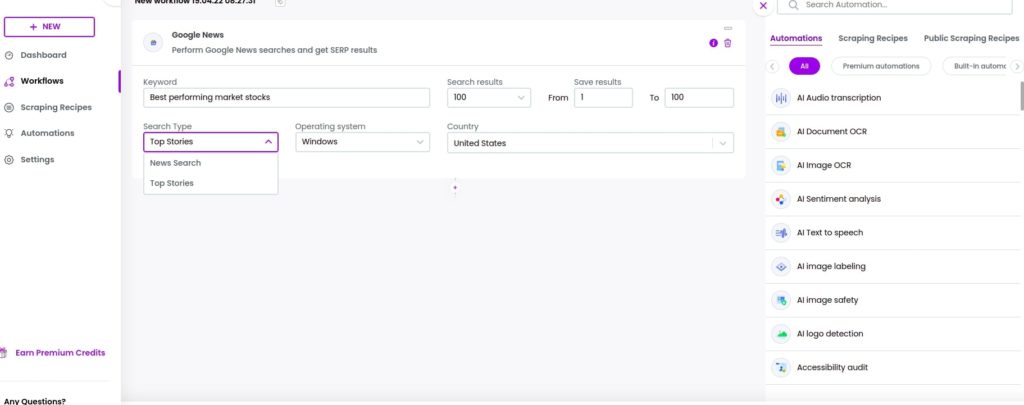Open Settings in the sidebar
The height and width of the screenshot is (405, 1024).
37,160
